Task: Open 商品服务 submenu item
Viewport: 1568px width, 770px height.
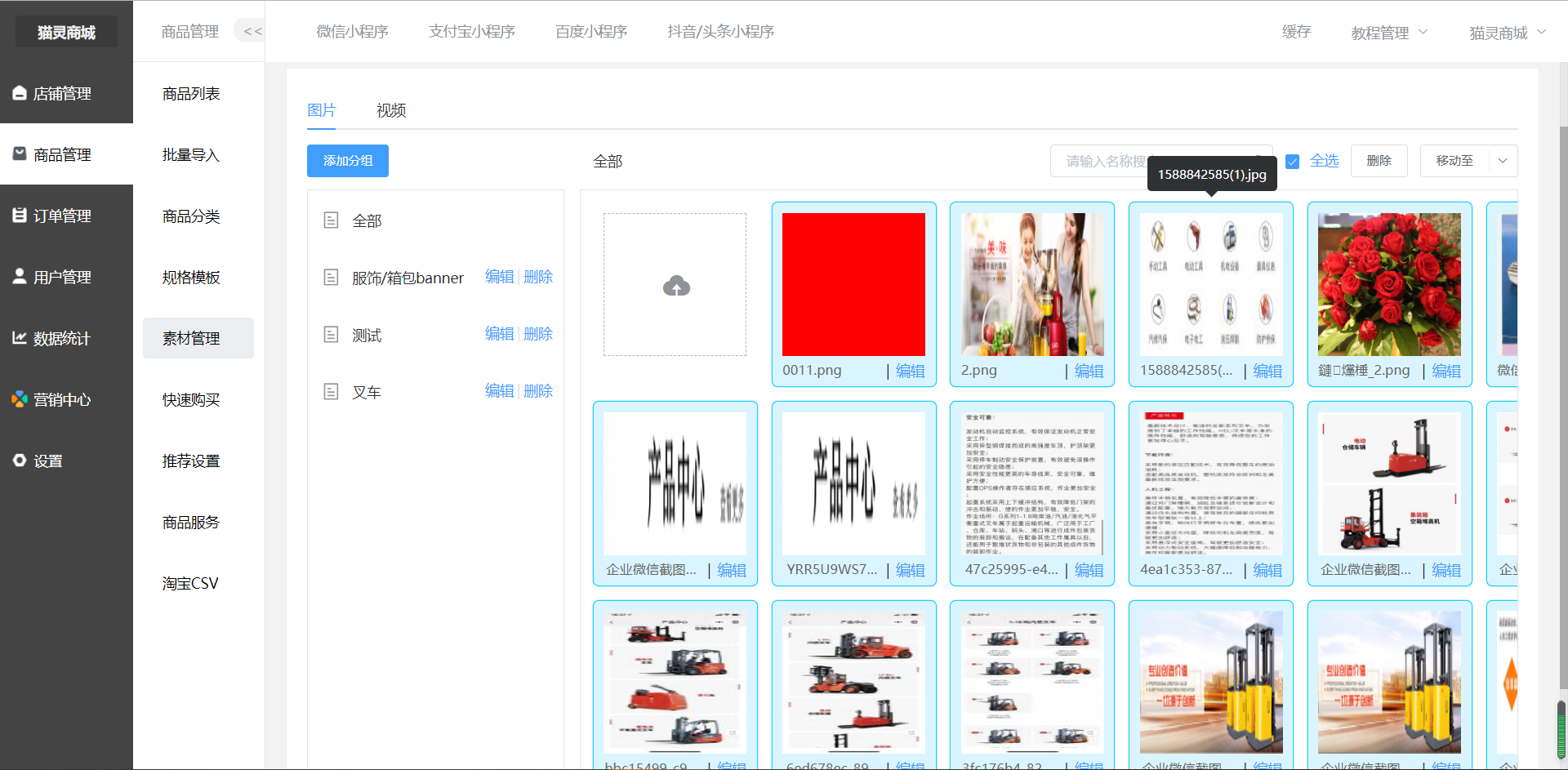Action: 191,523
